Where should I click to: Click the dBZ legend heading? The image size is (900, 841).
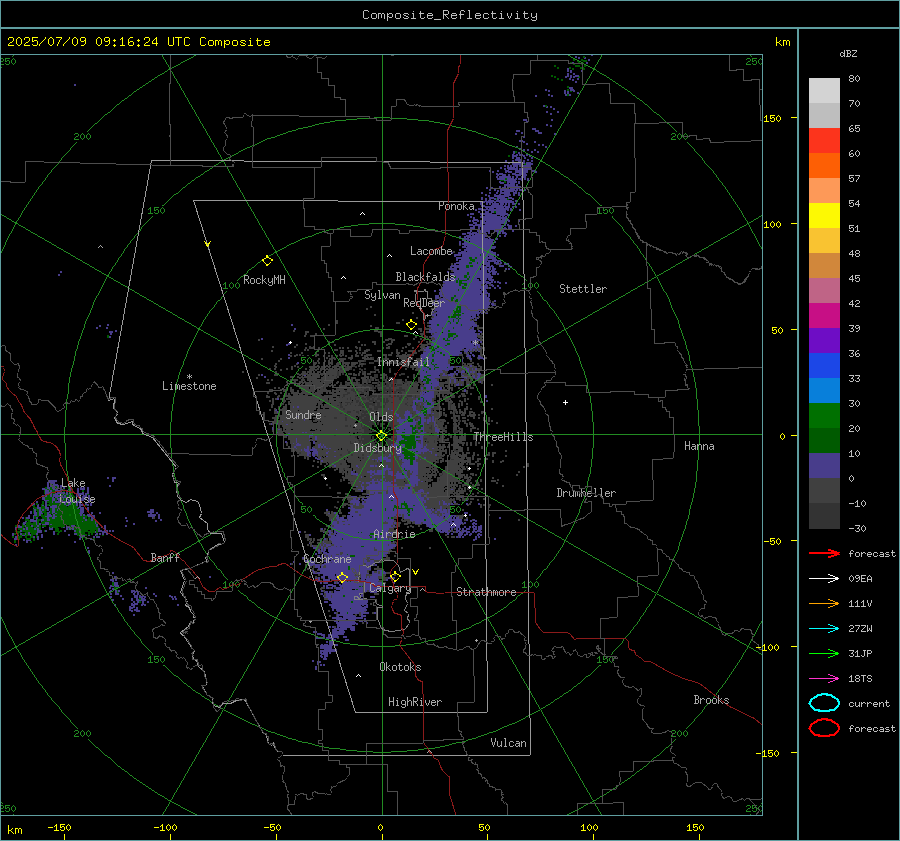848,54
